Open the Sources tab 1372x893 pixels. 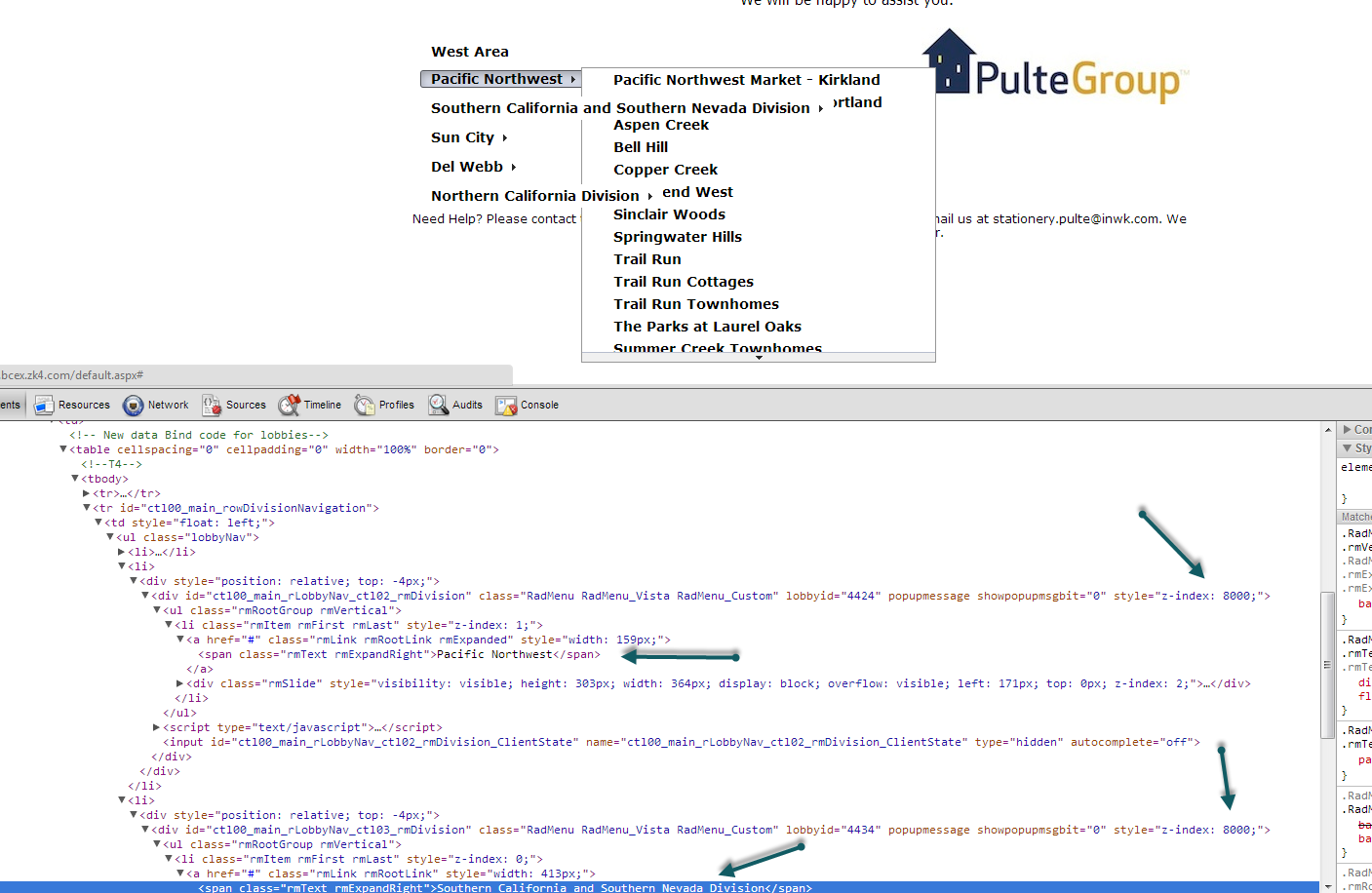pos(234,406)
